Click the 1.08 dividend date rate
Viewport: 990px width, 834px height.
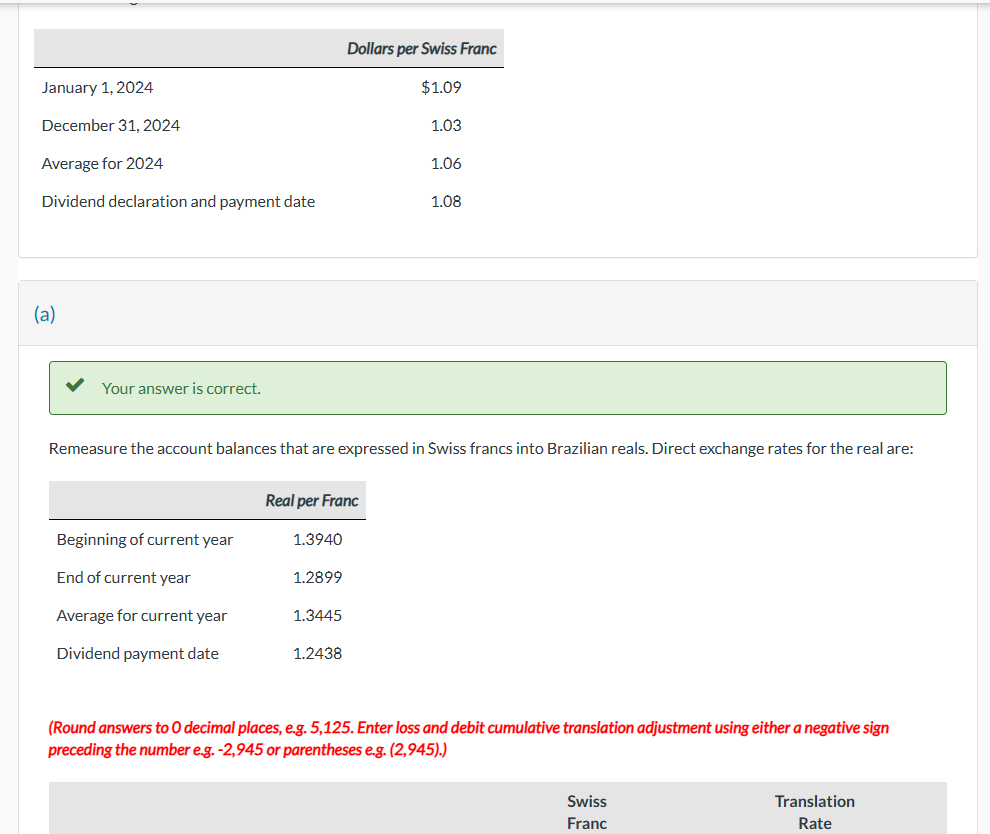[x=447, y=201]
